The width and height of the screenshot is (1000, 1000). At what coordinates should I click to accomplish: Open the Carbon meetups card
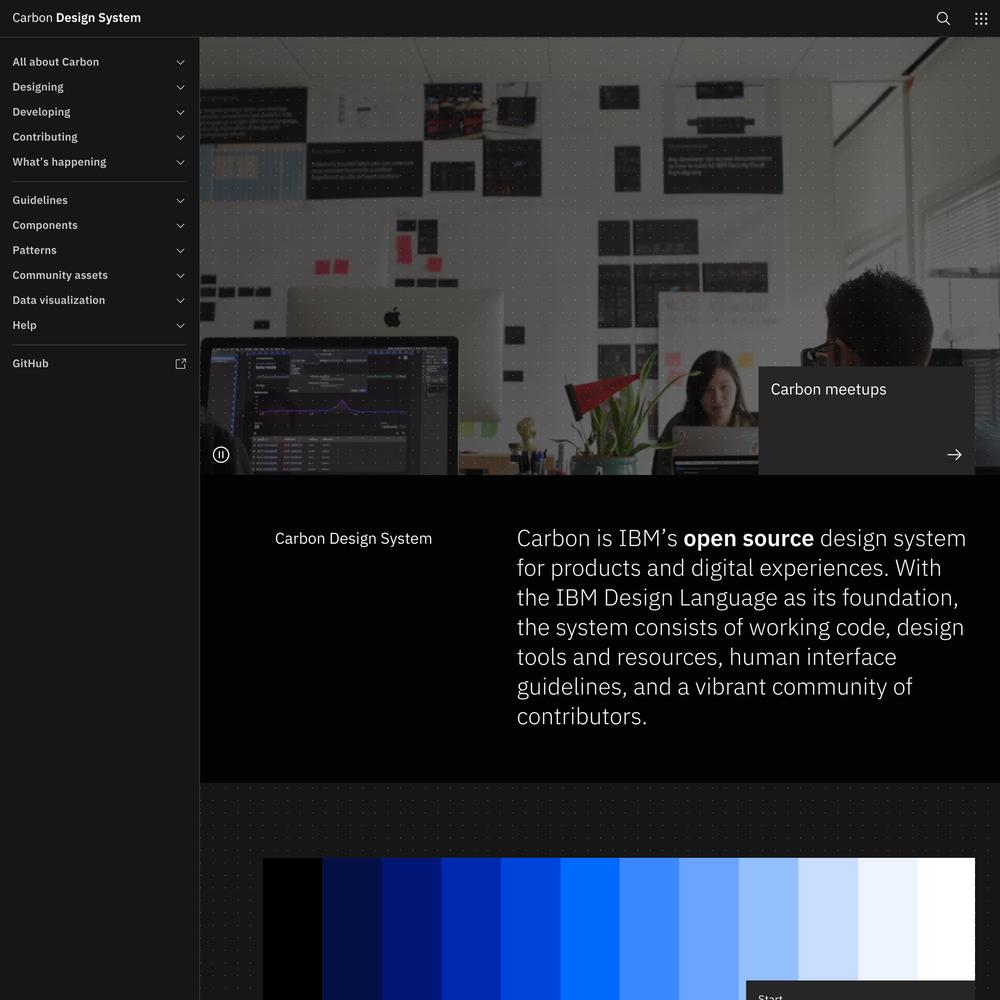tap(866, 420)
